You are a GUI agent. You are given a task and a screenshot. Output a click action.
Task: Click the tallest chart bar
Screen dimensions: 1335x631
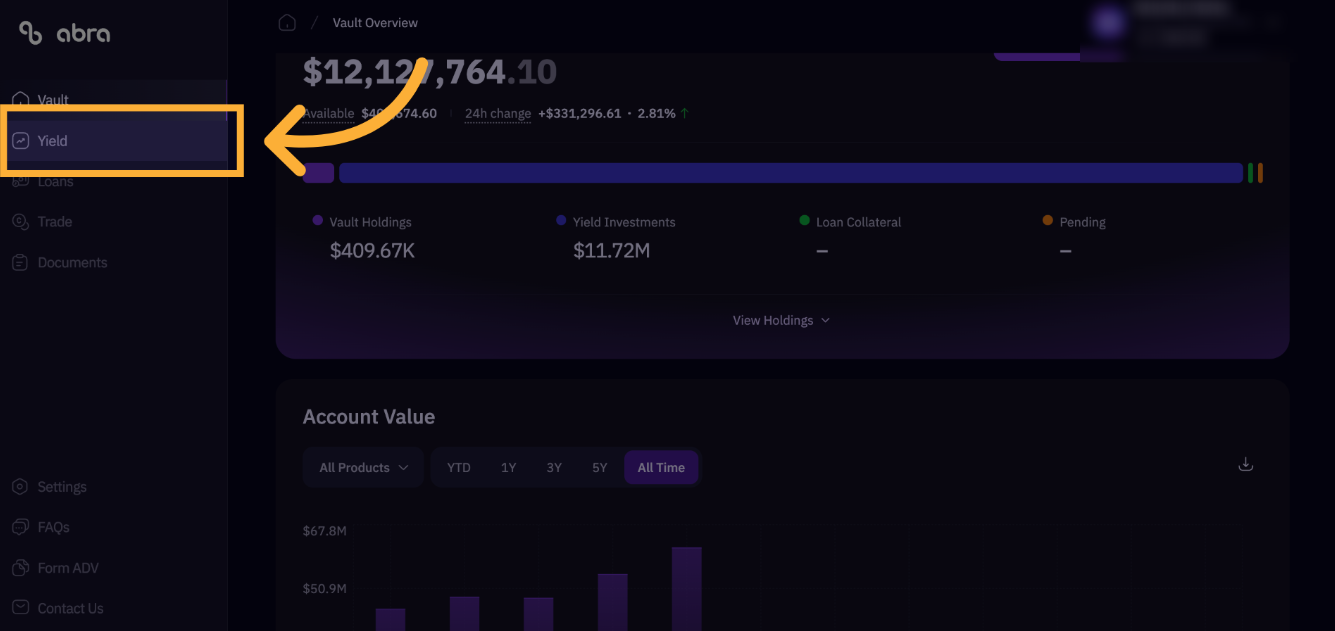click(x=687, y=589)
